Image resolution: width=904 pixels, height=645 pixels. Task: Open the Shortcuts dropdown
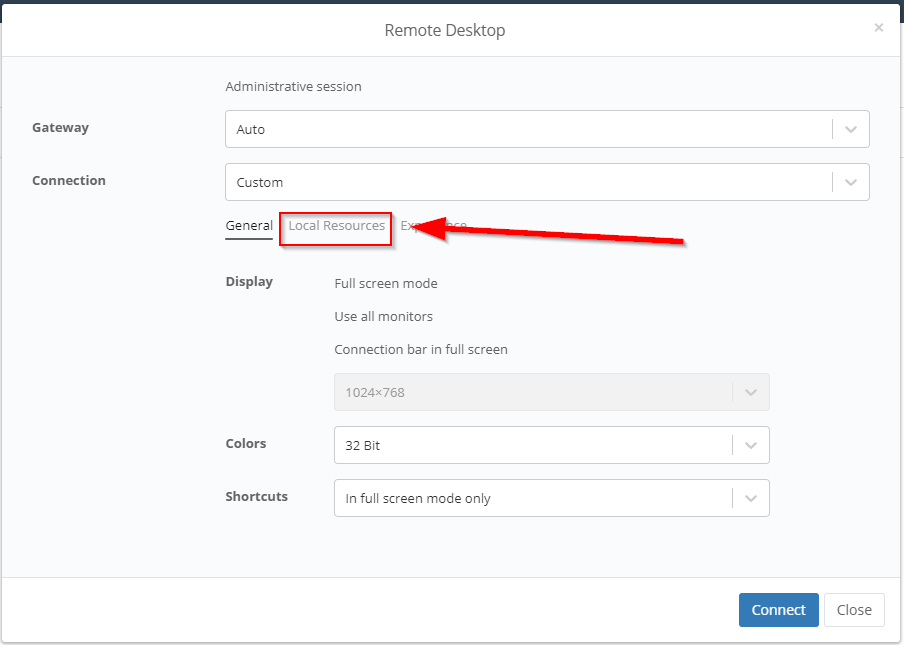tap(551, 497)
